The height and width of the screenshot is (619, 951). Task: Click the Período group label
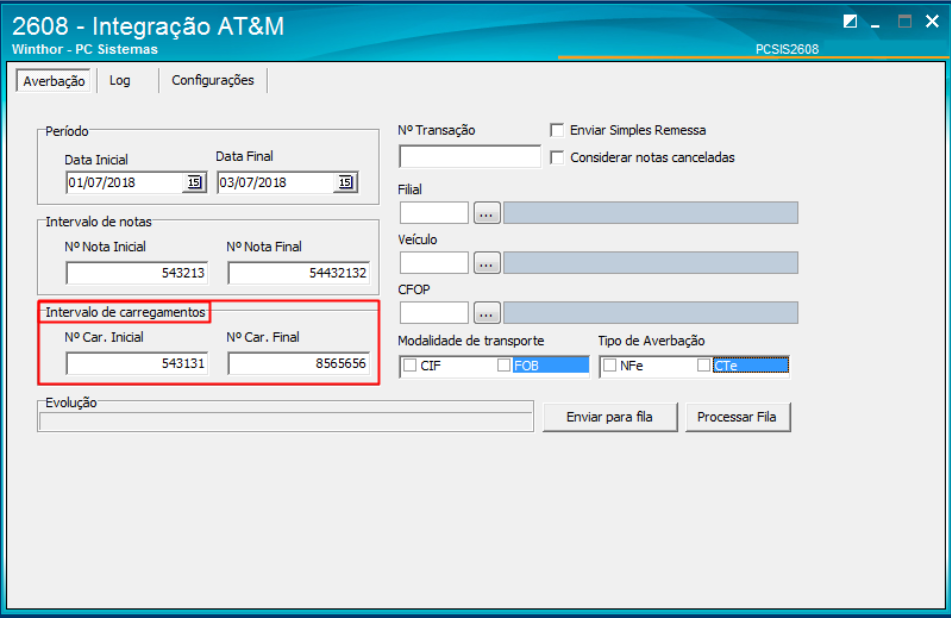pyautogui.click(x=67, y=132)
